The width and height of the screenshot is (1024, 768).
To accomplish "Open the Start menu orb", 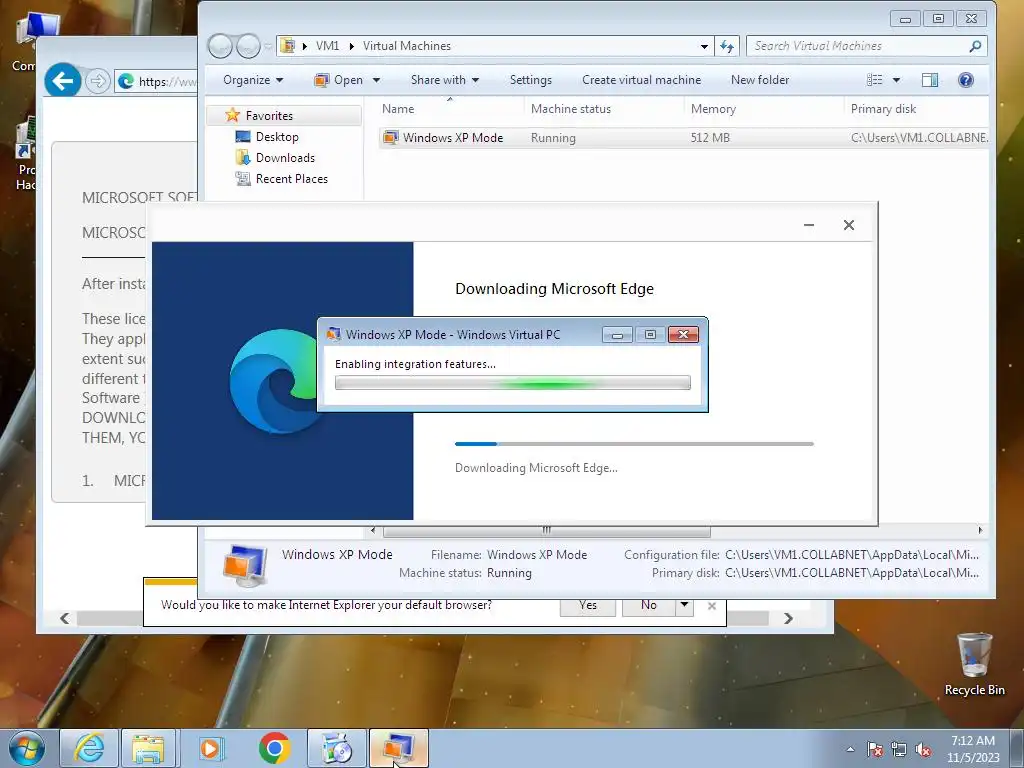I will point(26,749).
